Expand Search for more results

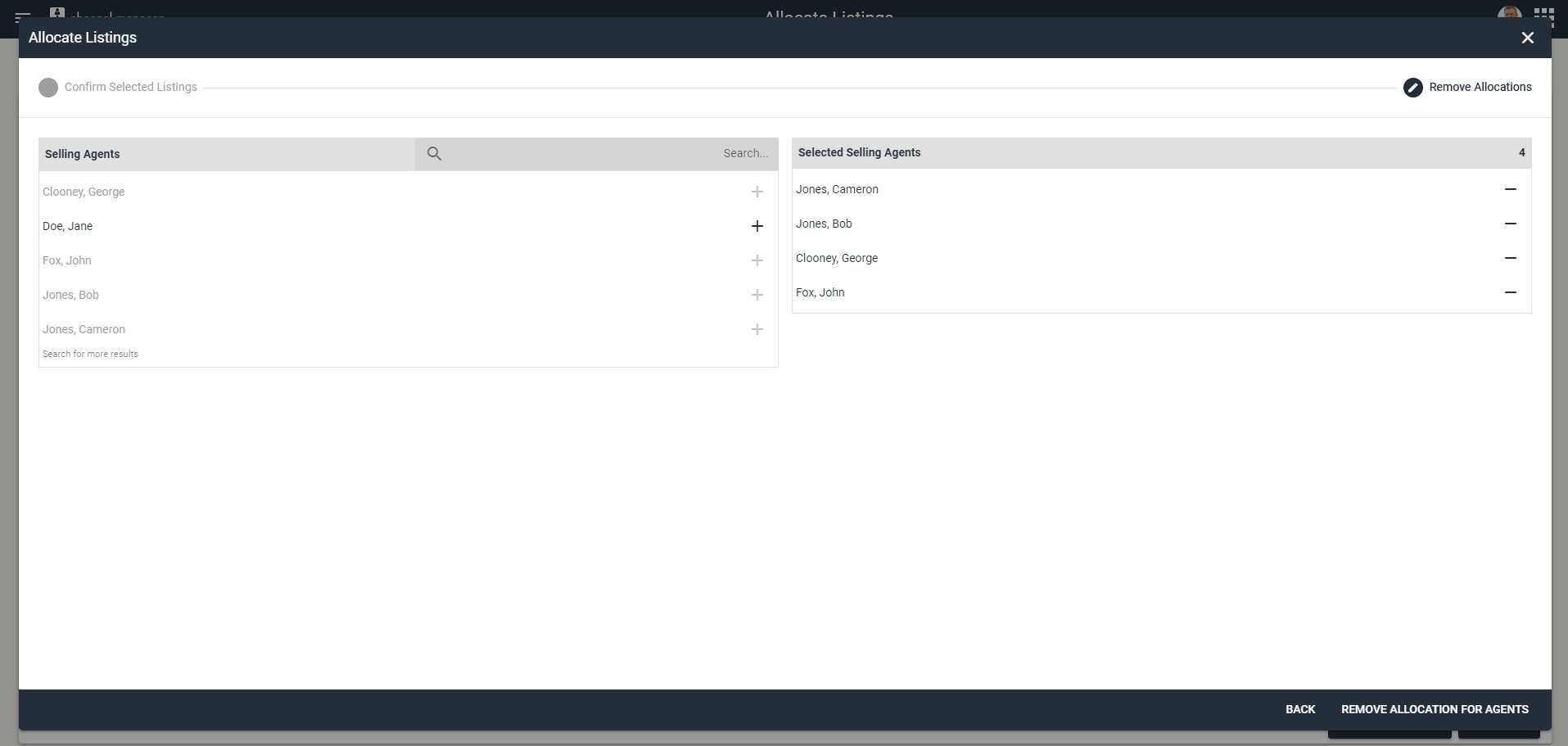(x=90, y=354)
